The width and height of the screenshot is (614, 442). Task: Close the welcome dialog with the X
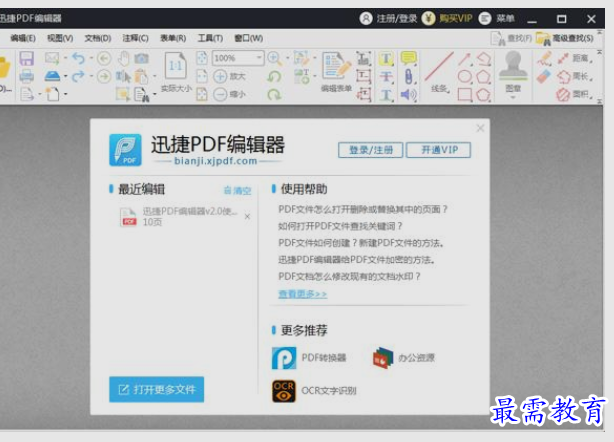coord(480,128)
